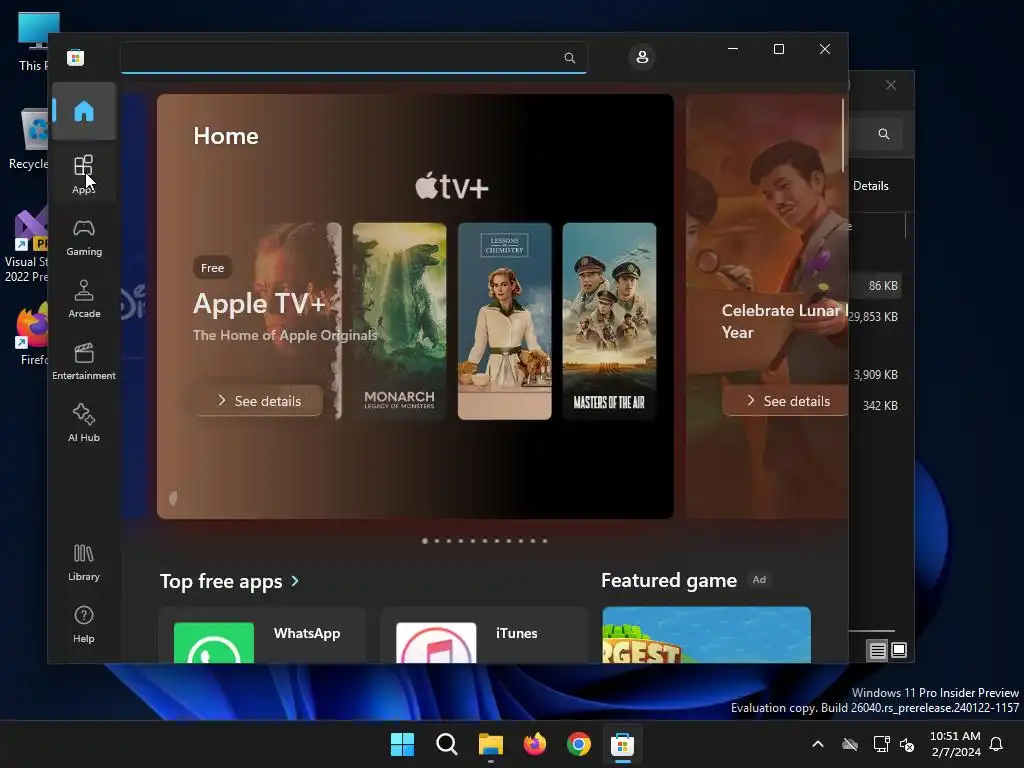The width and height of the screenshot is (1024, 768).
Task: Open the clock and date flyout
Action: (x=955, y=744)
